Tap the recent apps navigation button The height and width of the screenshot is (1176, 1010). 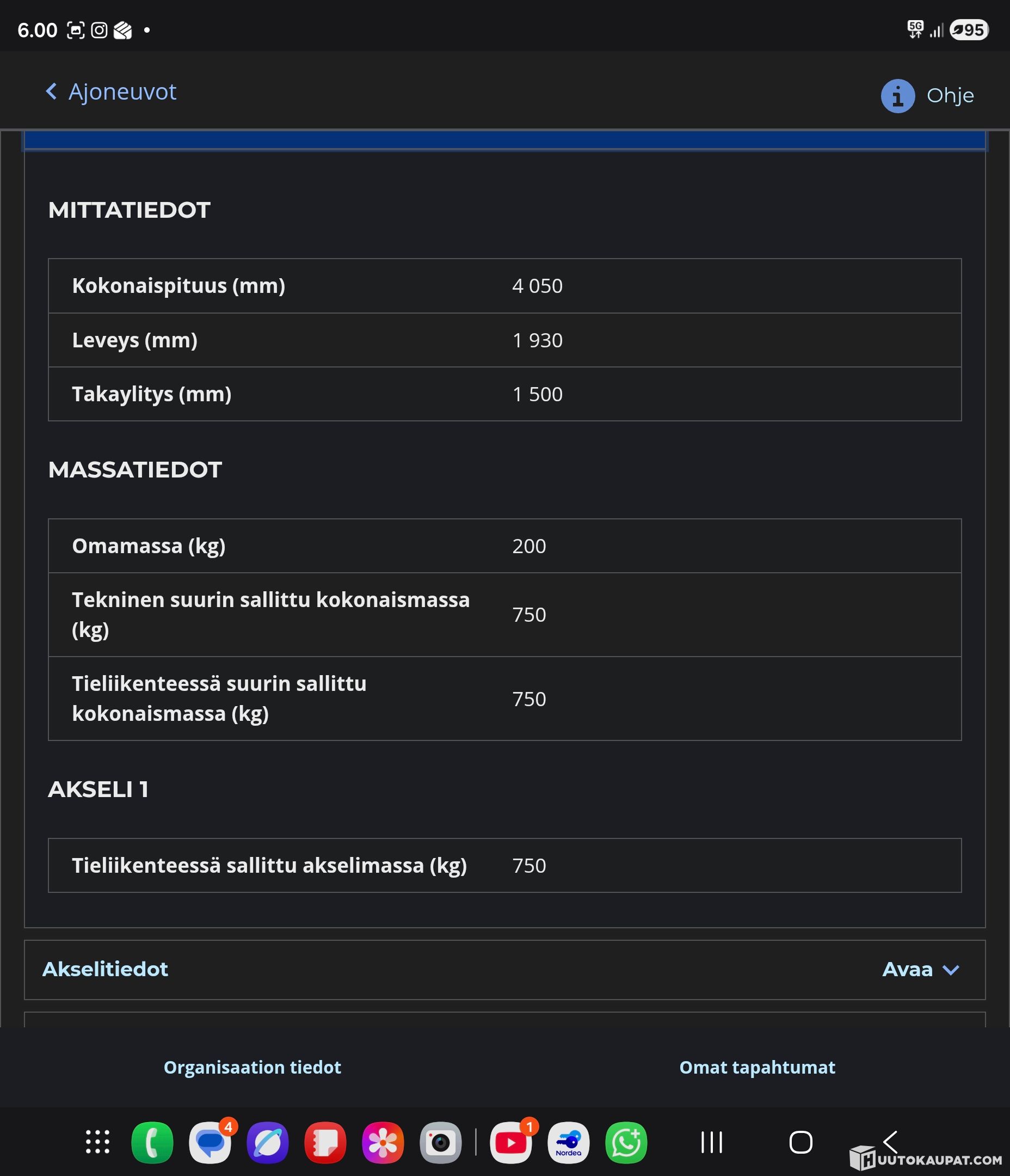point(712,1142)
